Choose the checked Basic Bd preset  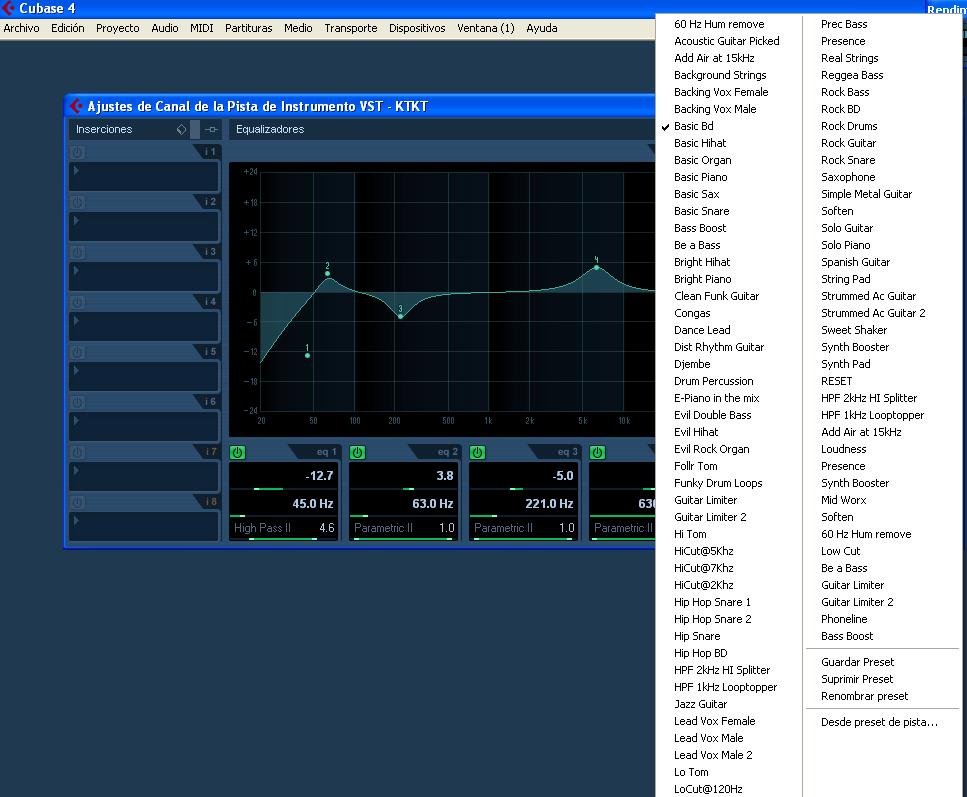pyautogui.click(x=694, y=126)
